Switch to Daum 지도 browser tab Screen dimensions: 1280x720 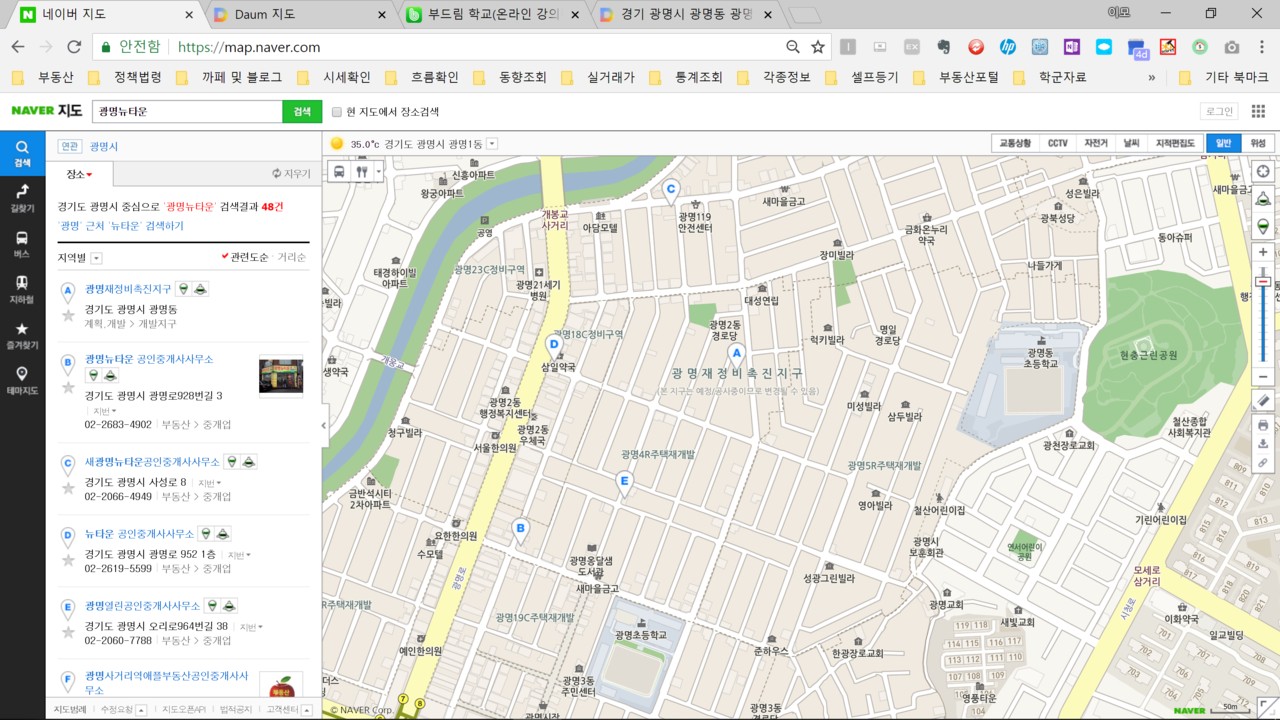coord(296,15)
